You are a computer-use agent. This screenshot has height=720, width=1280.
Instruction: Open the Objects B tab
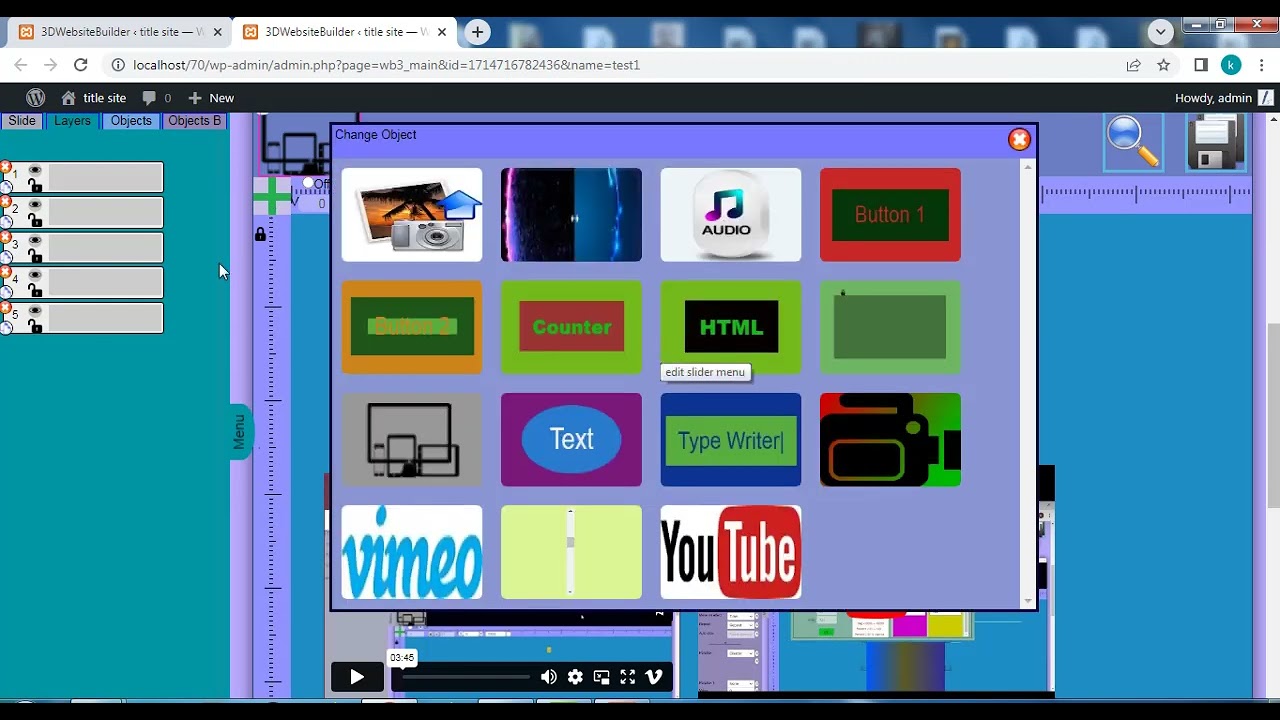194,121
